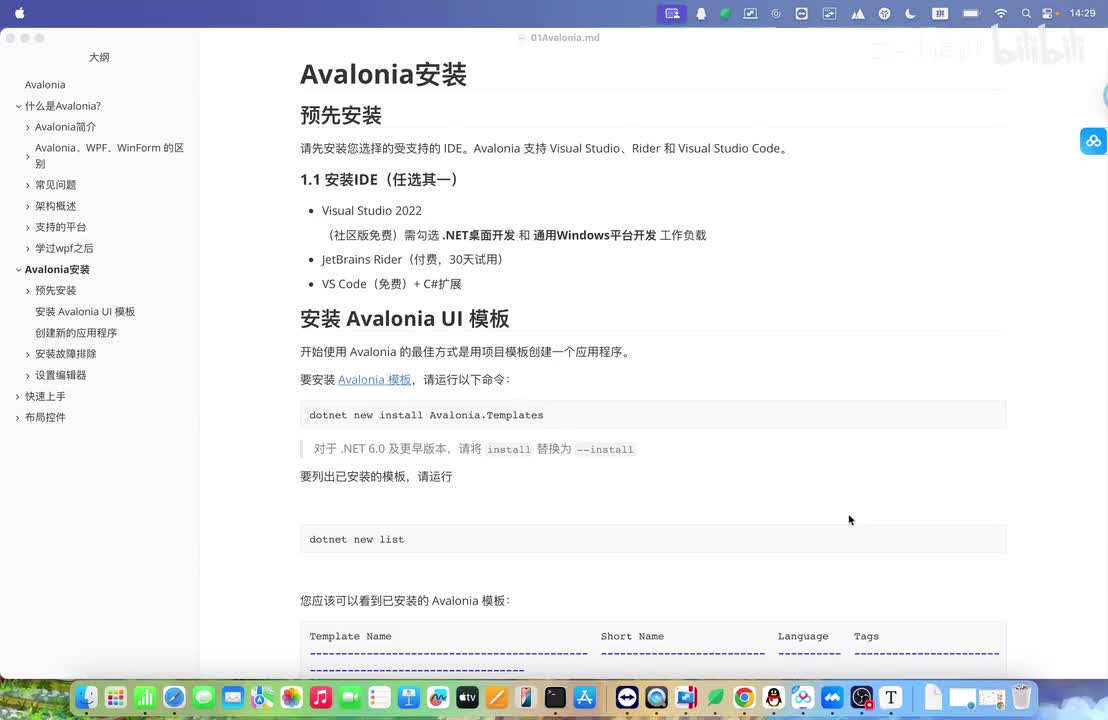Jump to 设置编辑器 in the outline
The image size is (1108, 720).
point(61,375)
